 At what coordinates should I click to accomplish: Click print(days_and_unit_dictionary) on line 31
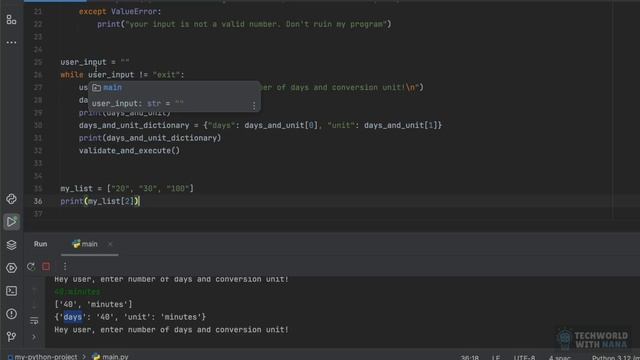click(x=150, y=138)
